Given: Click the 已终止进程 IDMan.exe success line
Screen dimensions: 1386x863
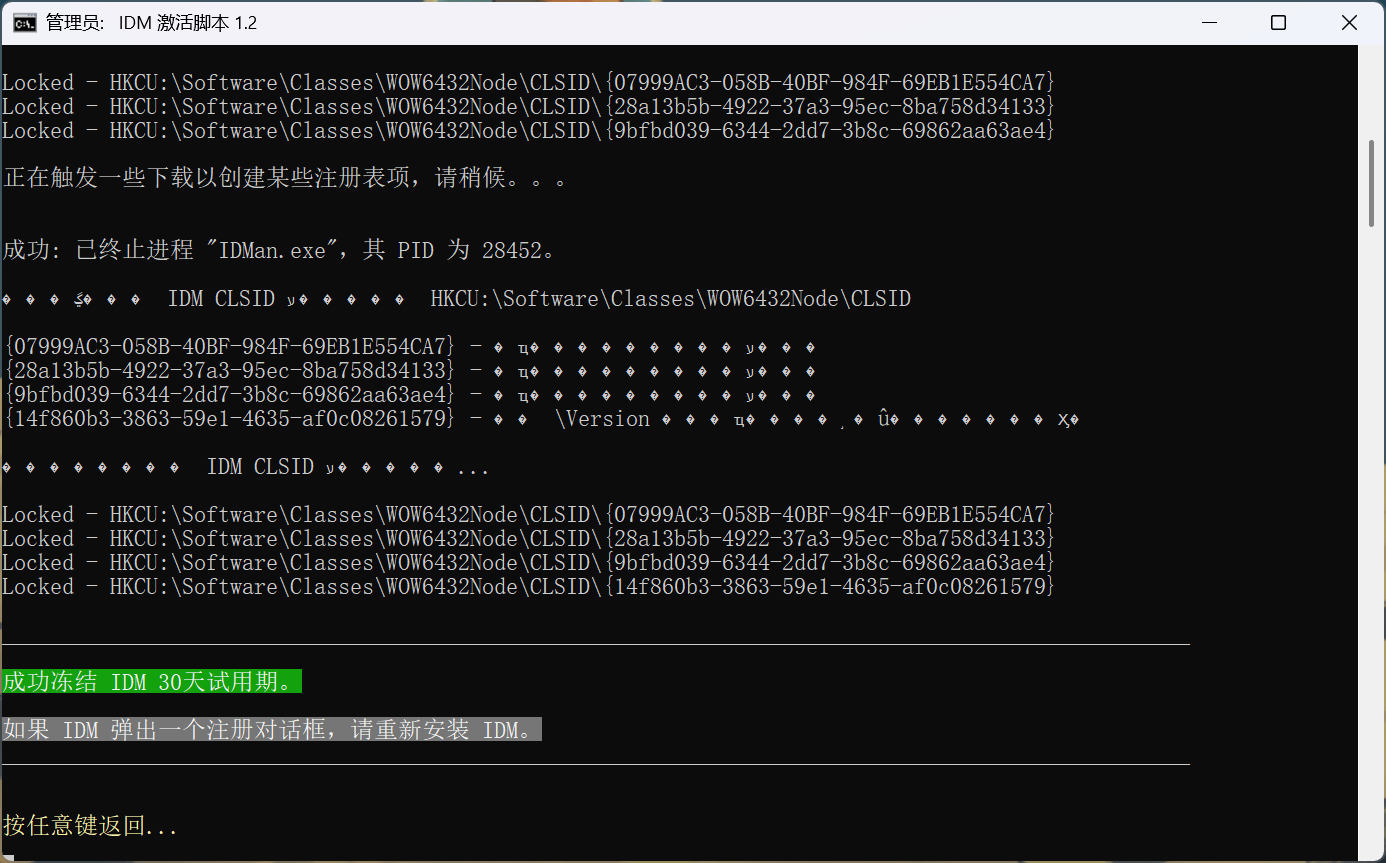Looking at the screenshot, I should (280, 250).
